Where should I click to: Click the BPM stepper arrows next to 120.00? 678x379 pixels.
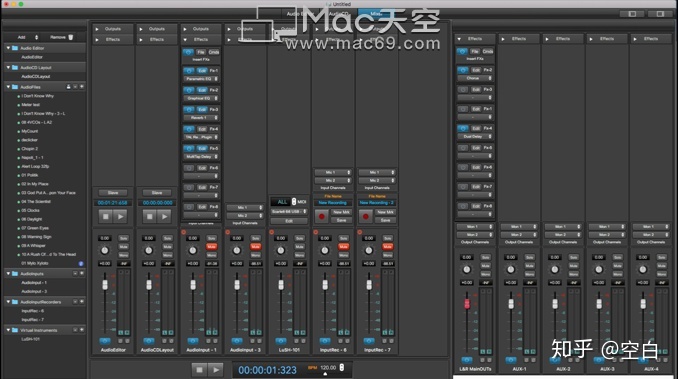point(342,367)
